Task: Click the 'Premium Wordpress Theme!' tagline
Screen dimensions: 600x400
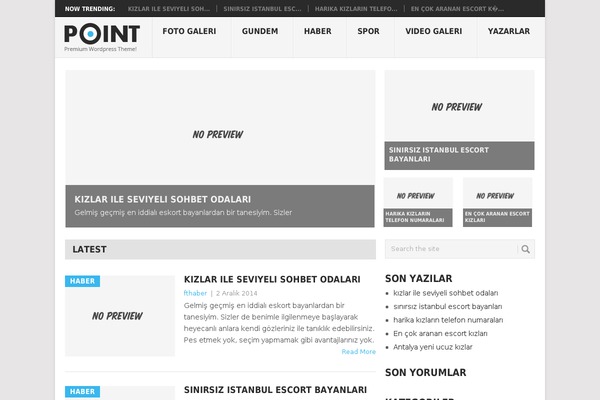Action: click(100, 49)
